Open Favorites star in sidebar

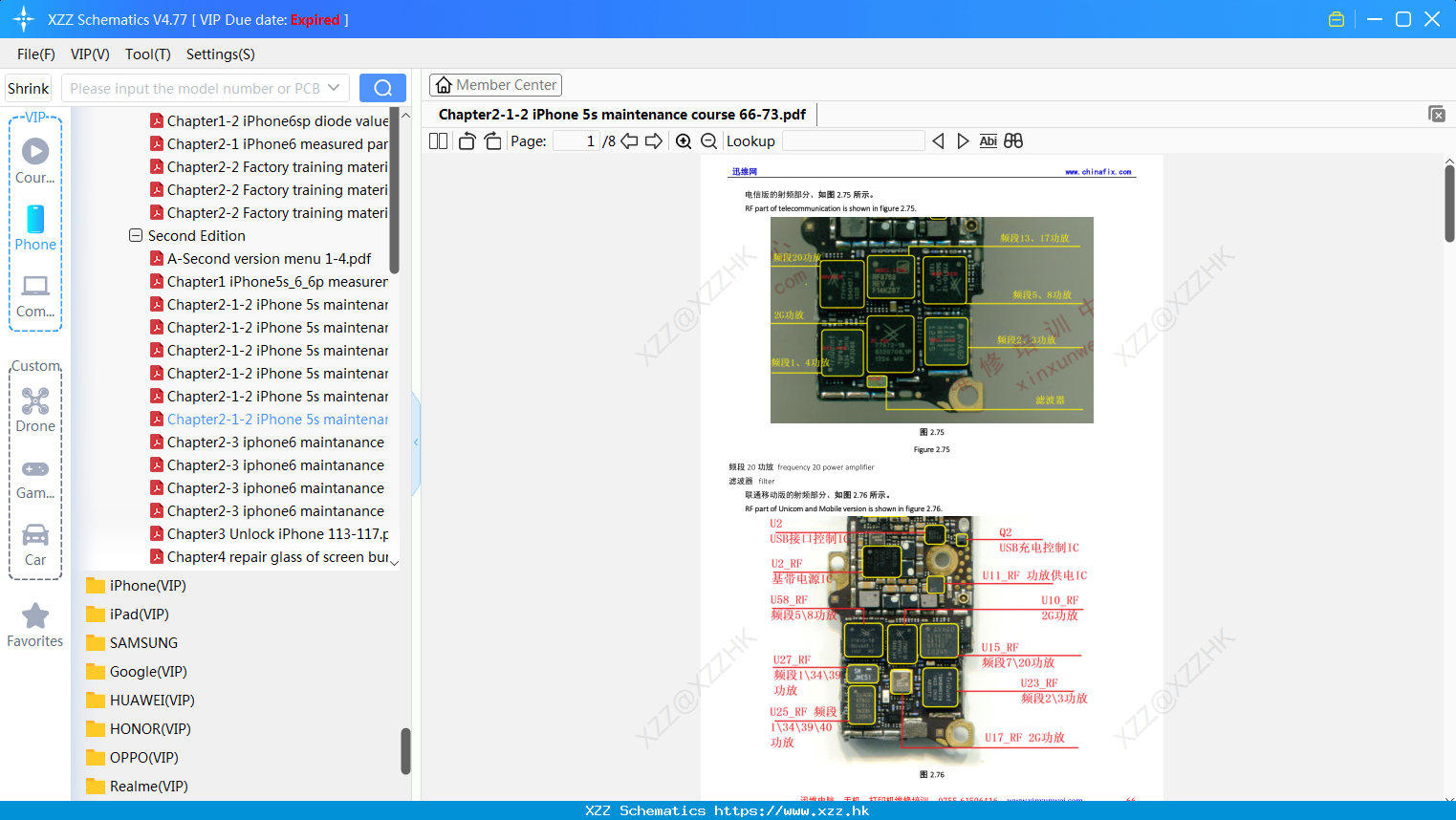click(35, 625)
